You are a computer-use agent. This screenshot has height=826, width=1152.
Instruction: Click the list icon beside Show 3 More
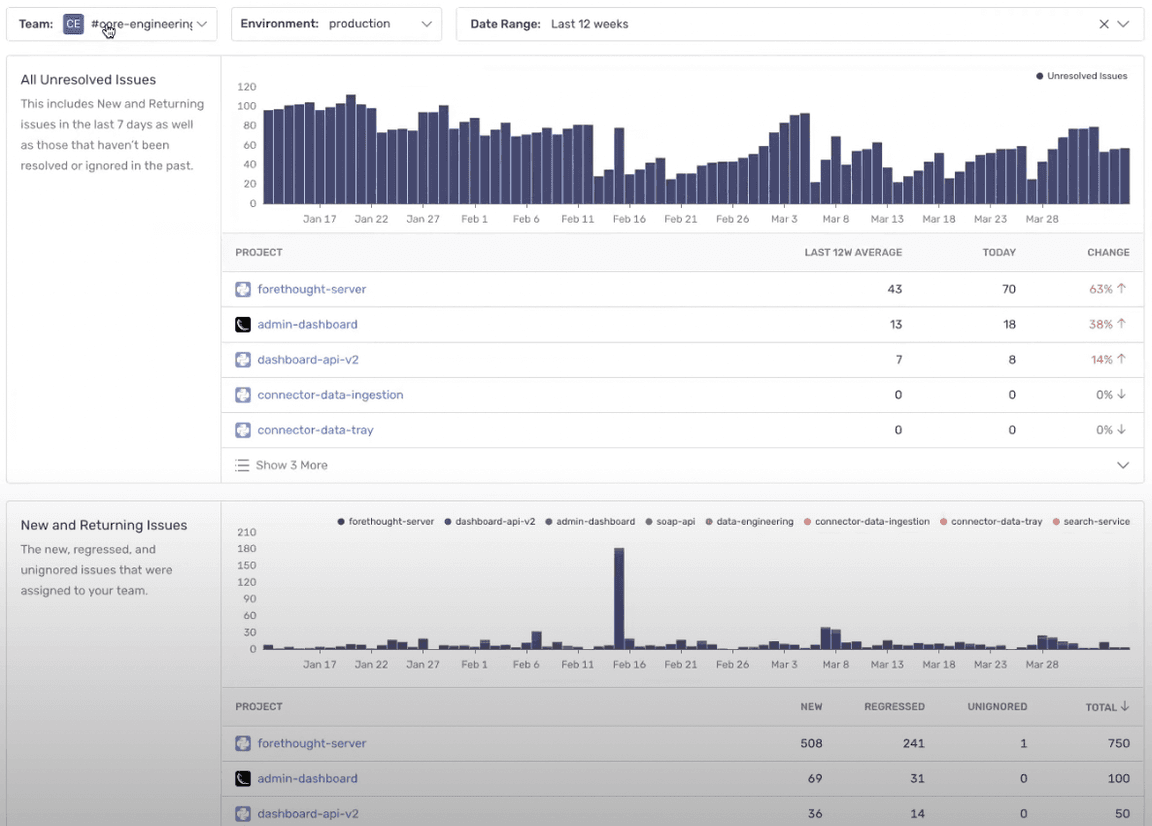pyautogui.click(x=242, y=465)
